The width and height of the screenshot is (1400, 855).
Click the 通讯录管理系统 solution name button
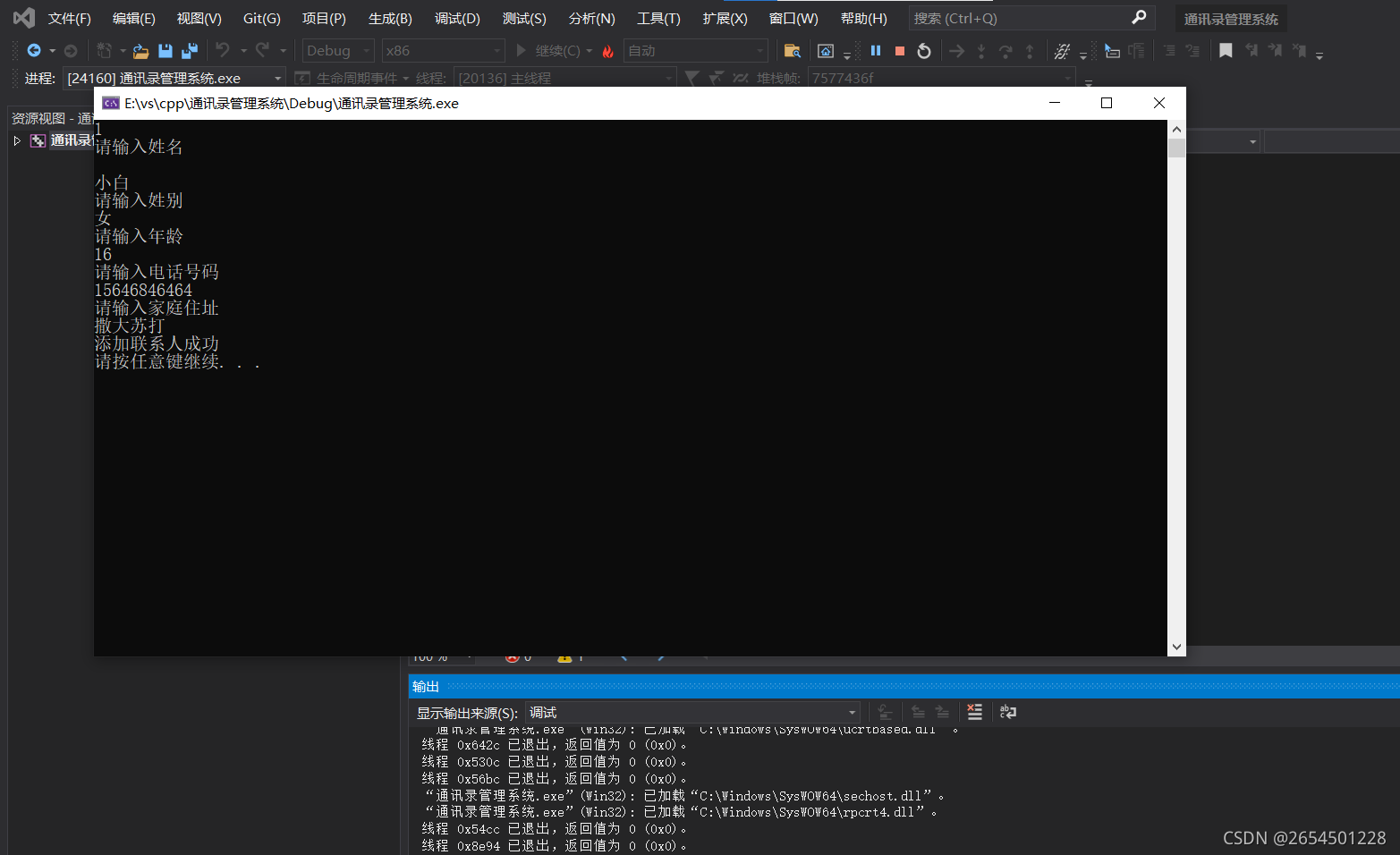click(1231, 19)
